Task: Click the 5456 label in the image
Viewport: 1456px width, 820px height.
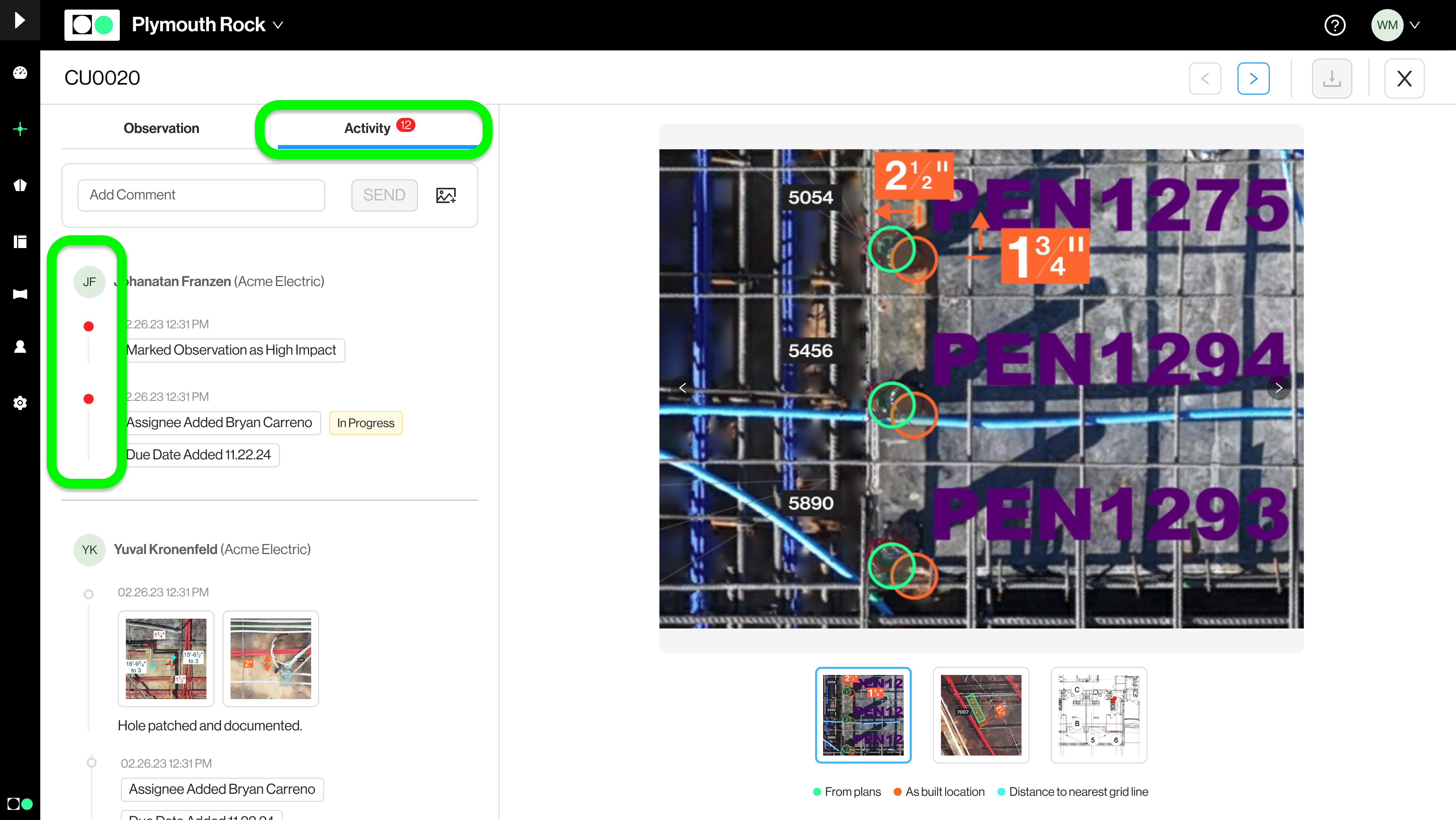Action: tap(811, 351)
